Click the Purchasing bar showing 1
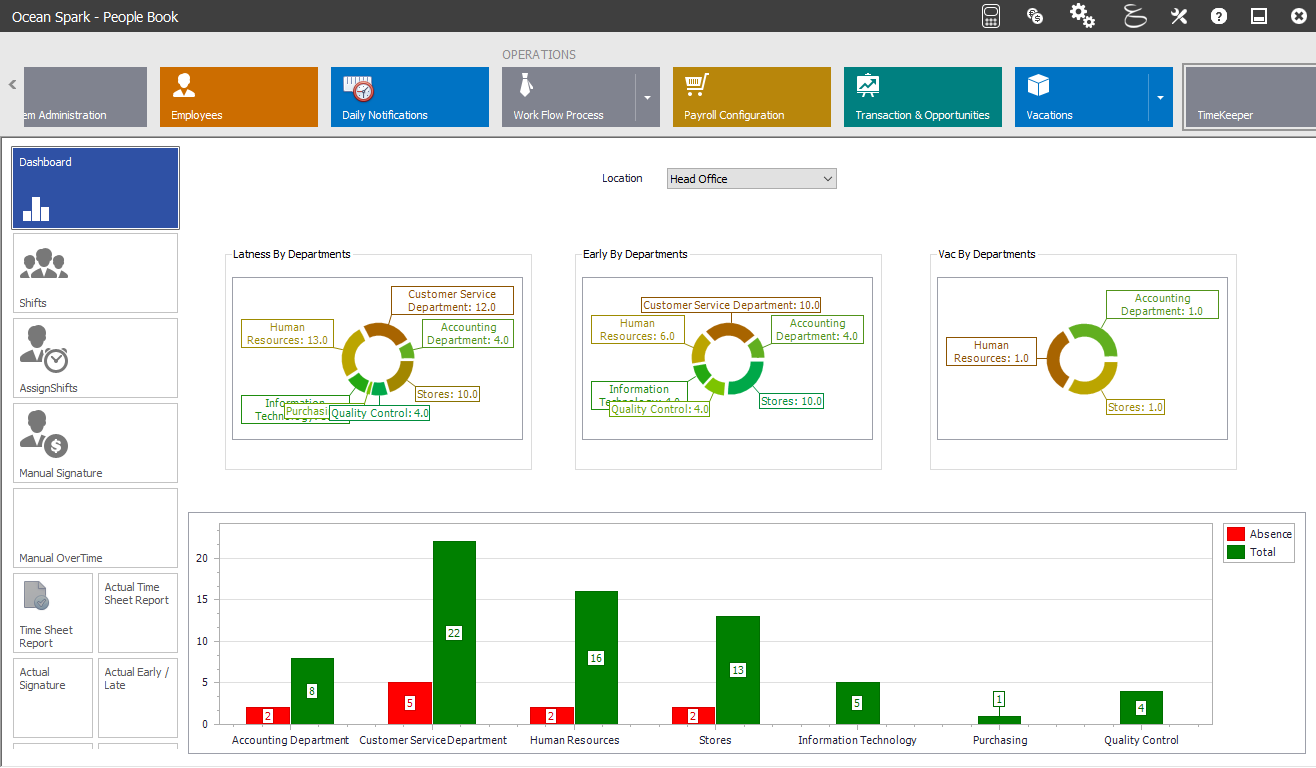The height and width of the screenshot is (768, 1316). pyautogui.click(x=999, y=720)
